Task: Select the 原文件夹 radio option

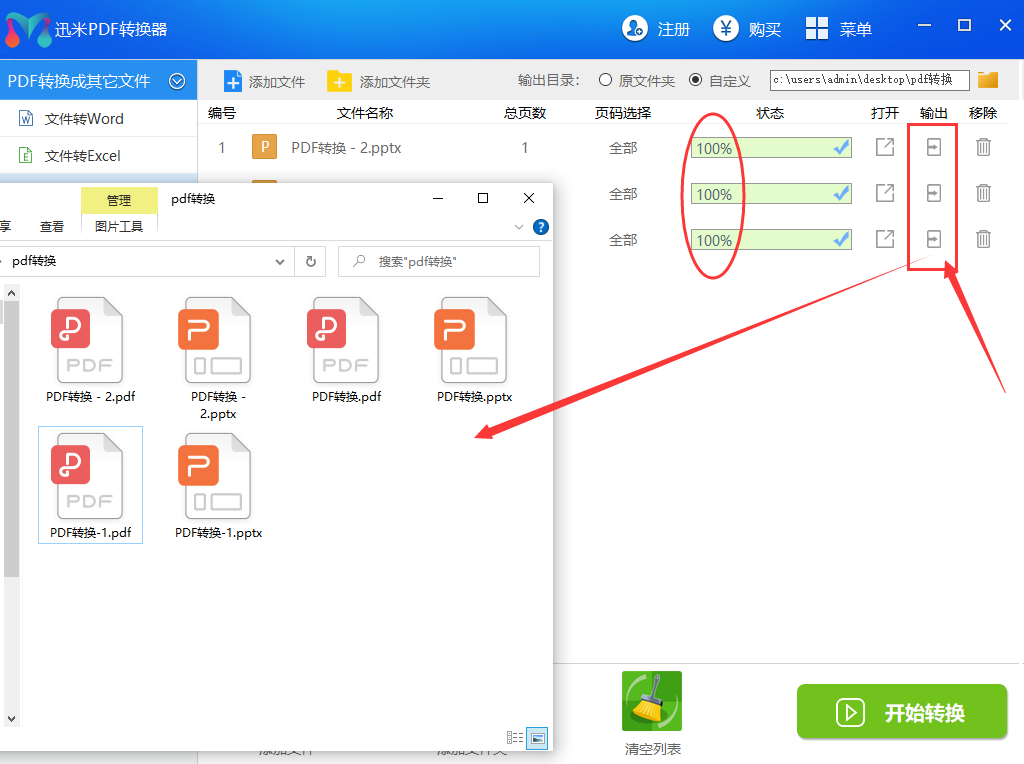Action: pyautogui.click(x=605, y=81)
